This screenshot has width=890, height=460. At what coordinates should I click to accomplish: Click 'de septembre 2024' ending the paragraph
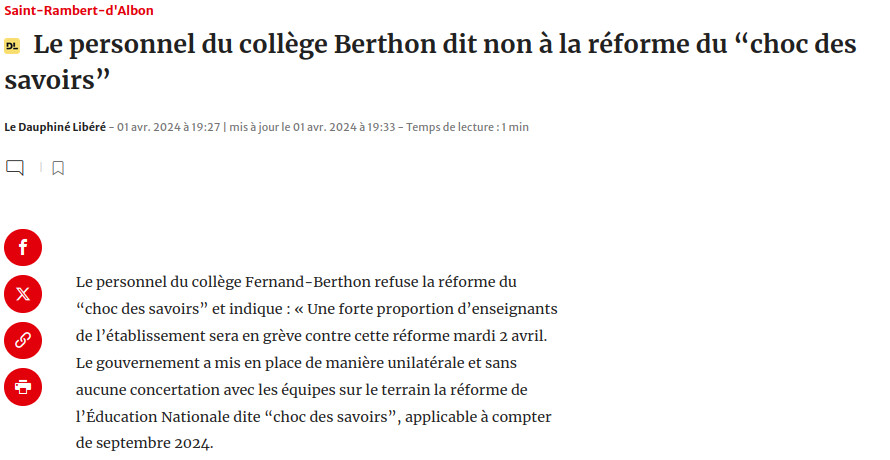point(145,442)
